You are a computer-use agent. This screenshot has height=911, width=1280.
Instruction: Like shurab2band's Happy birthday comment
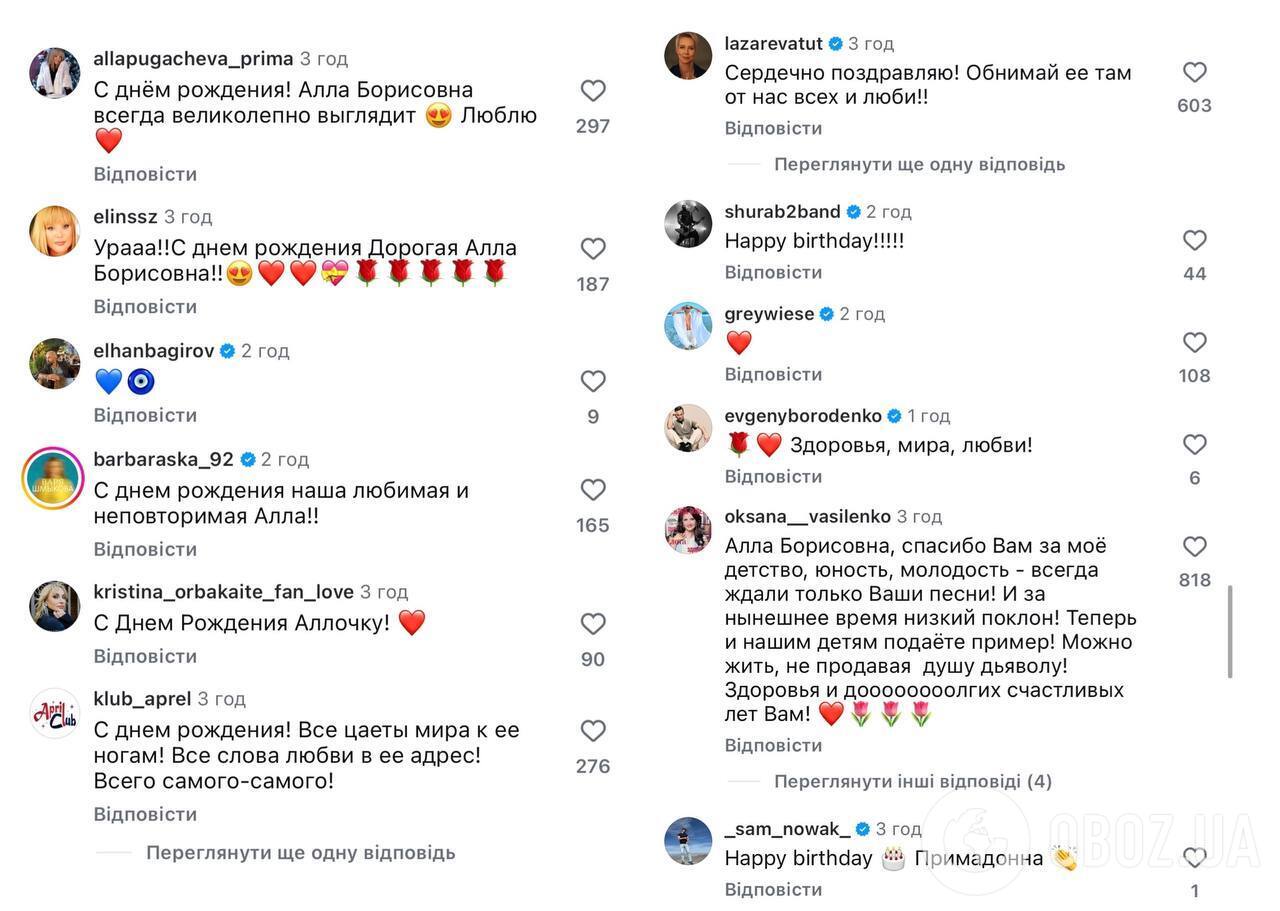pyautogui.click(x=1193, y=240)
